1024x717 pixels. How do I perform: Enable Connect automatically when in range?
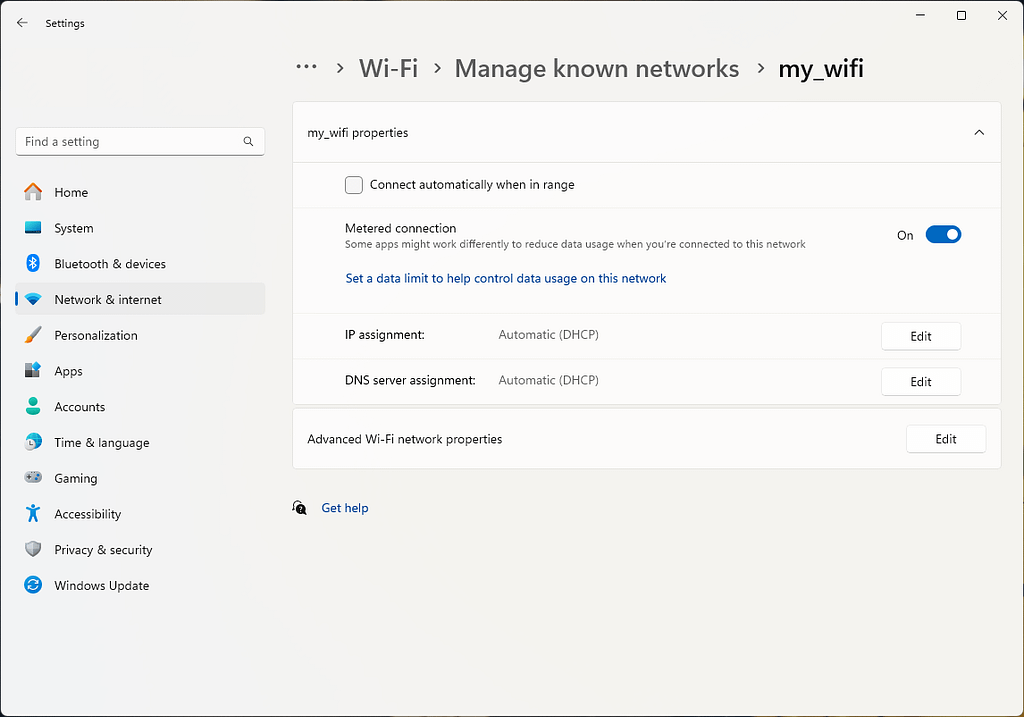point(353,184)
